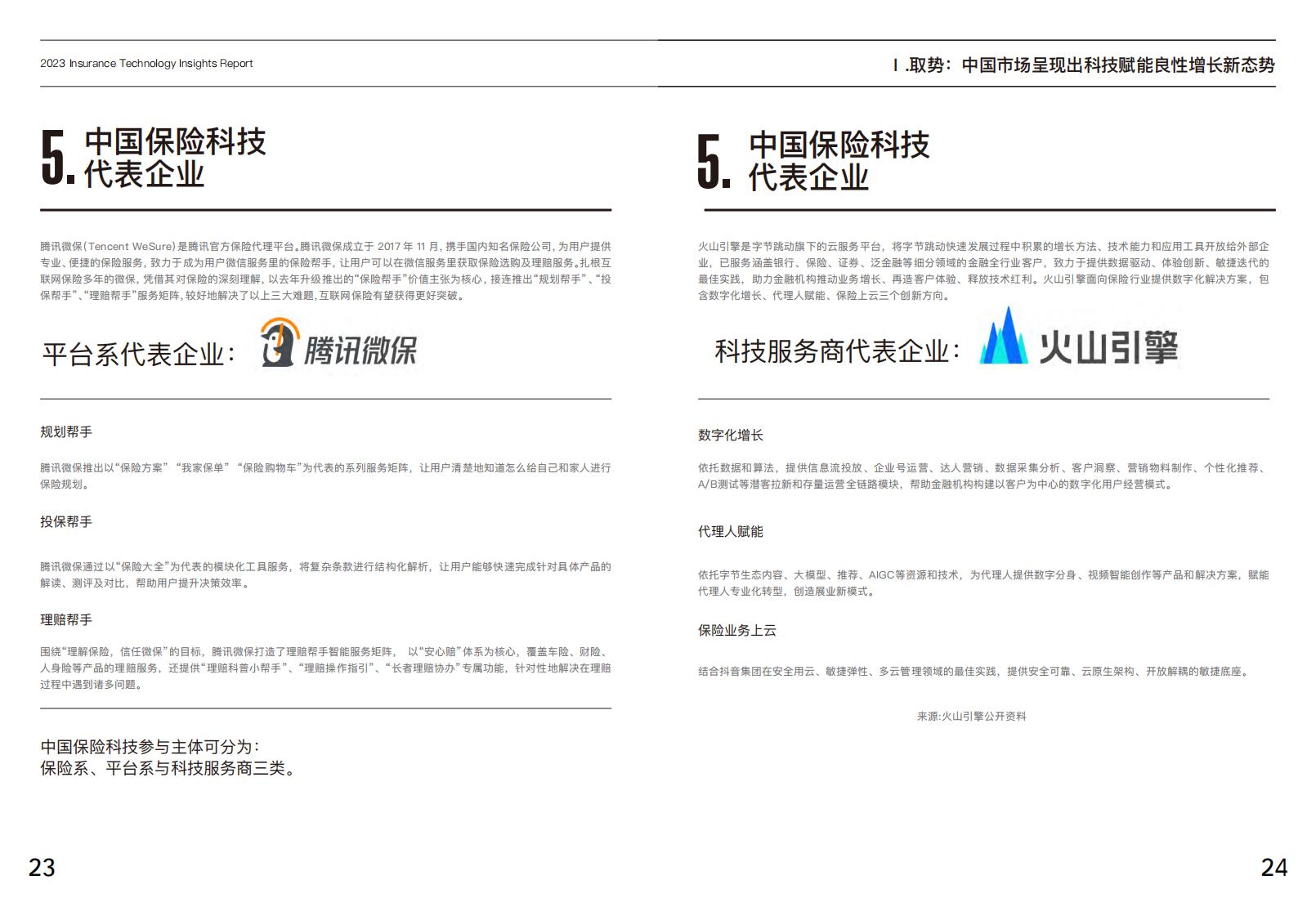Select the '火山引擎' logo text
Viewport: 1316px width, 898px height.
pos(1108,347)
